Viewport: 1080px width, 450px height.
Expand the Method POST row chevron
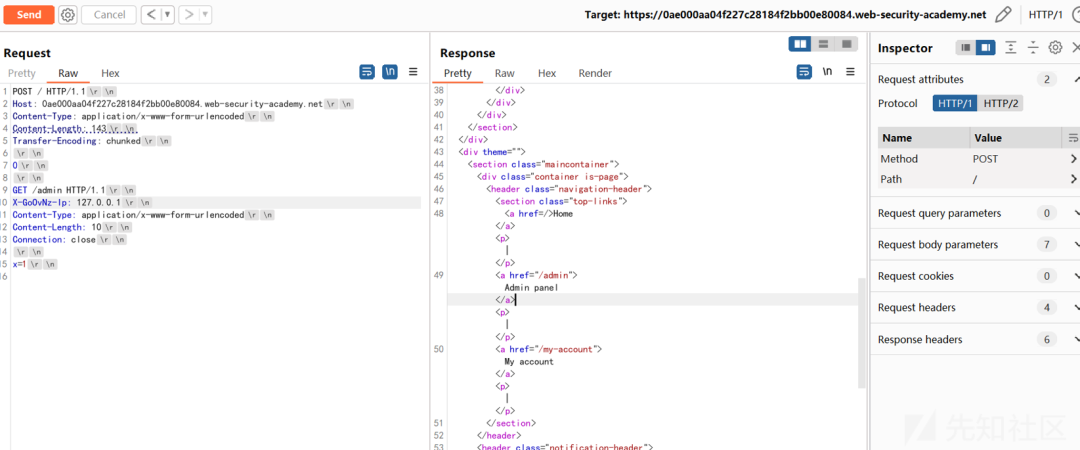pyautogui.click(x=1073, y=159)
